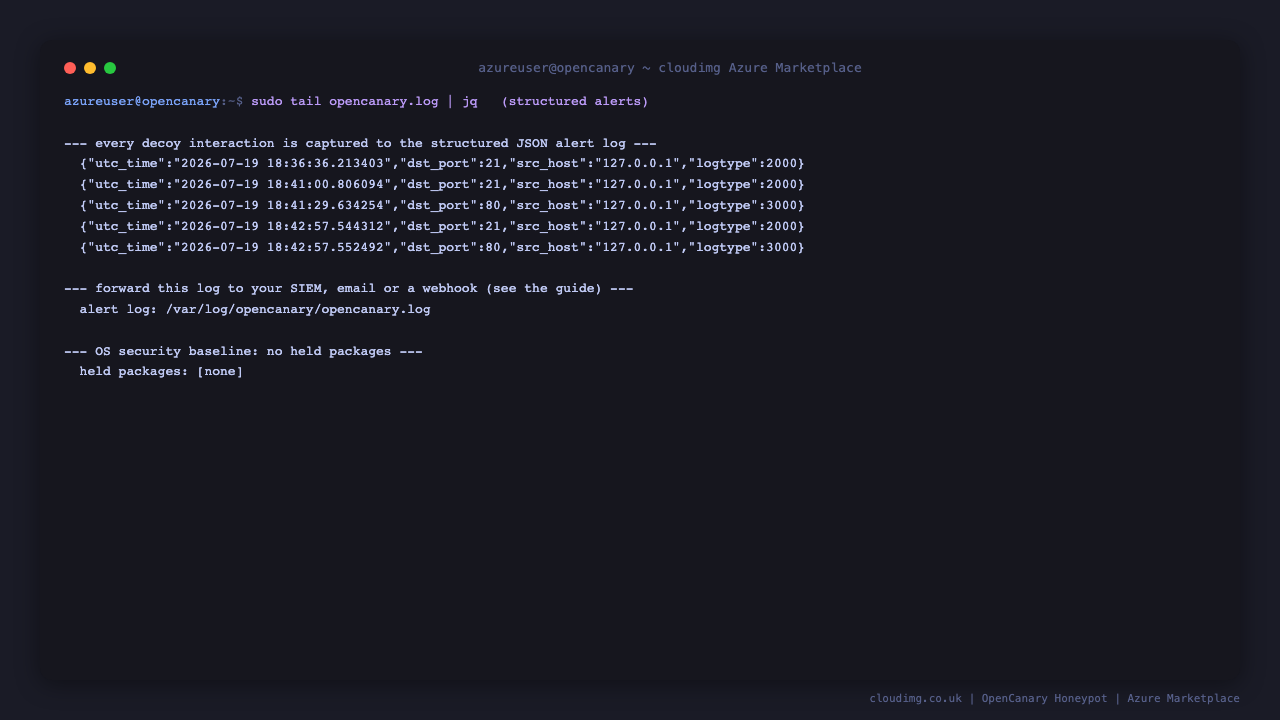Click the title 'azureuser@opencanary ~ cloudimg Azure Marketplace'

[x=670, y=68]
